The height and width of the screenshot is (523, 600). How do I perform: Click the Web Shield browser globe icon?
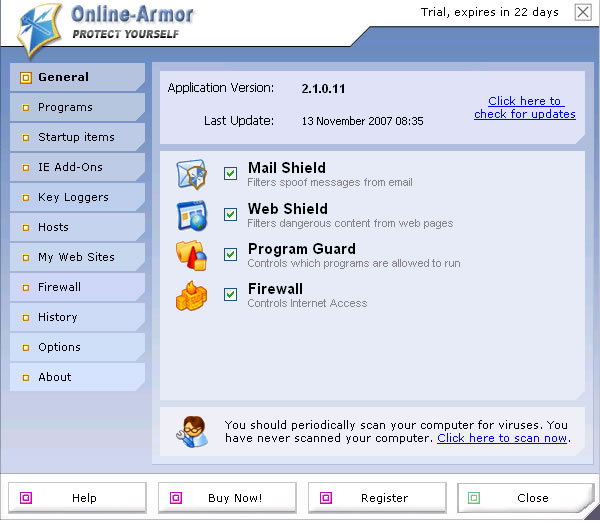click(192, 215)
